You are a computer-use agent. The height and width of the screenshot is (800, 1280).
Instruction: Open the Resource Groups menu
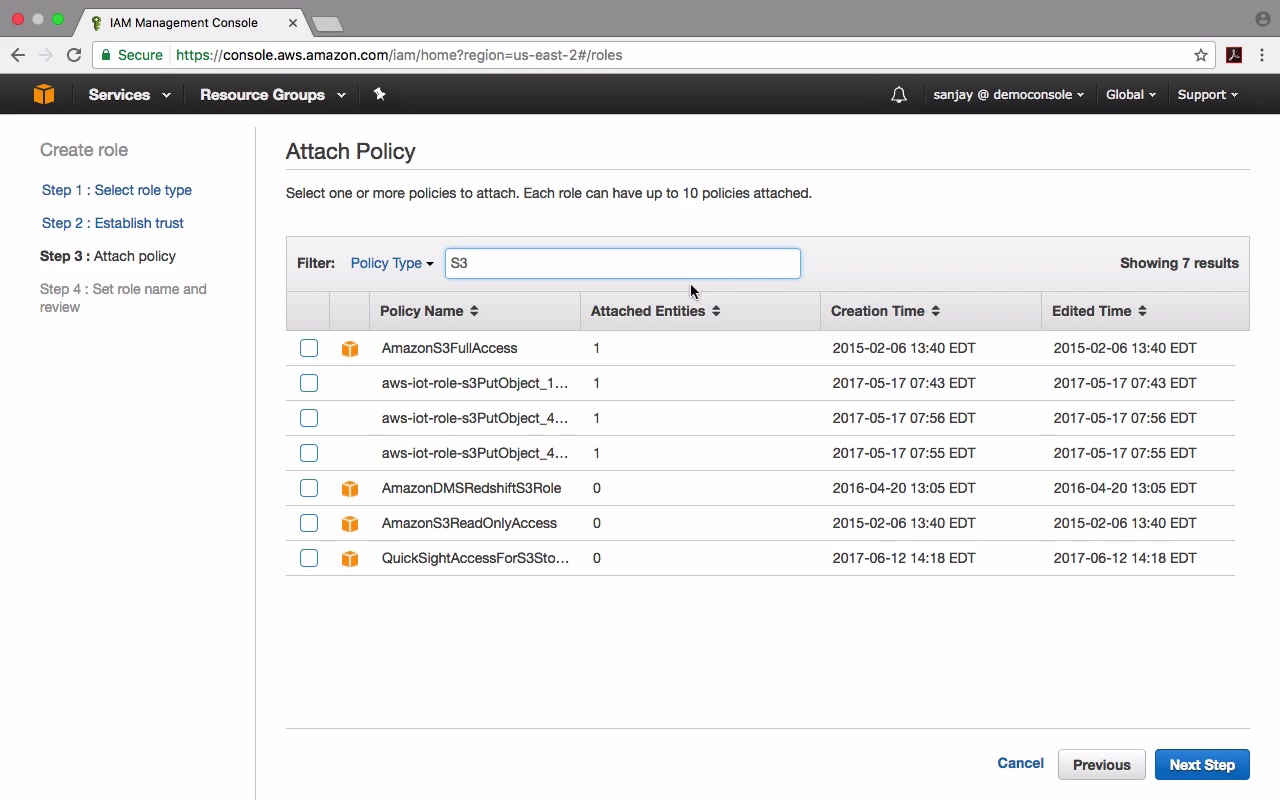pos(272,95)
